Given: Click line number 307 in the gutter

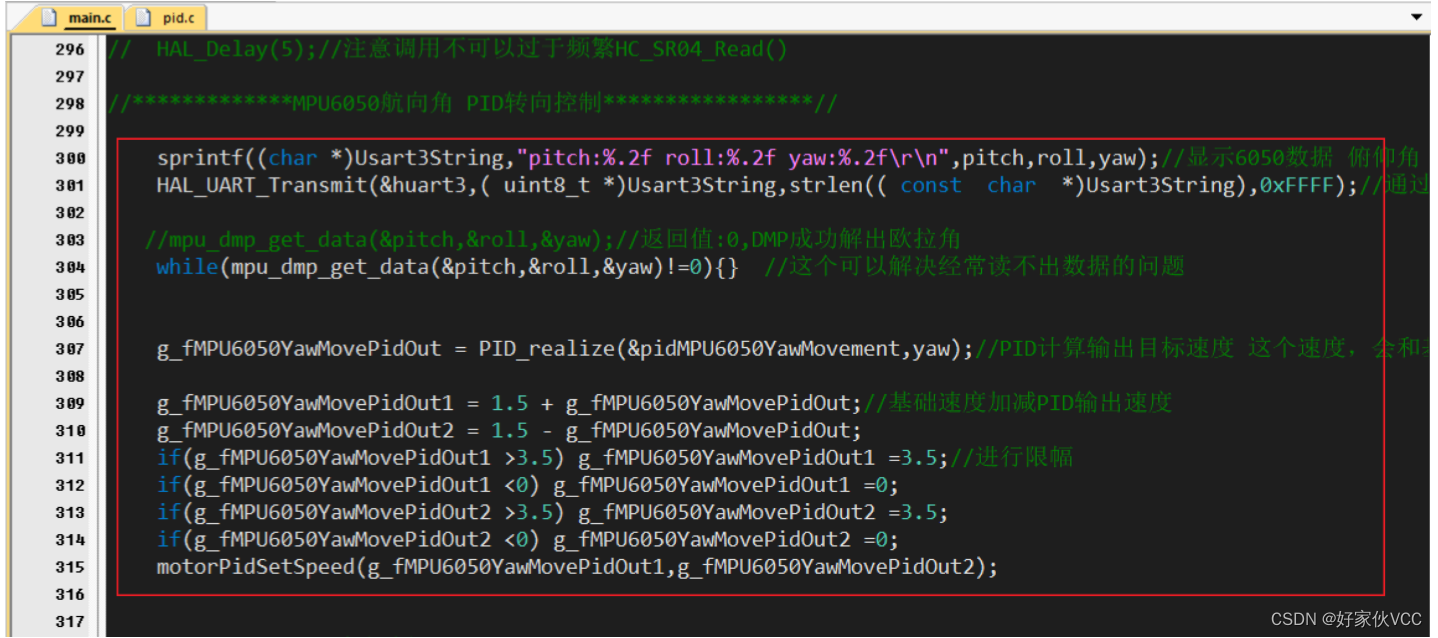Looking at the screenshot, I should point(70,349).
